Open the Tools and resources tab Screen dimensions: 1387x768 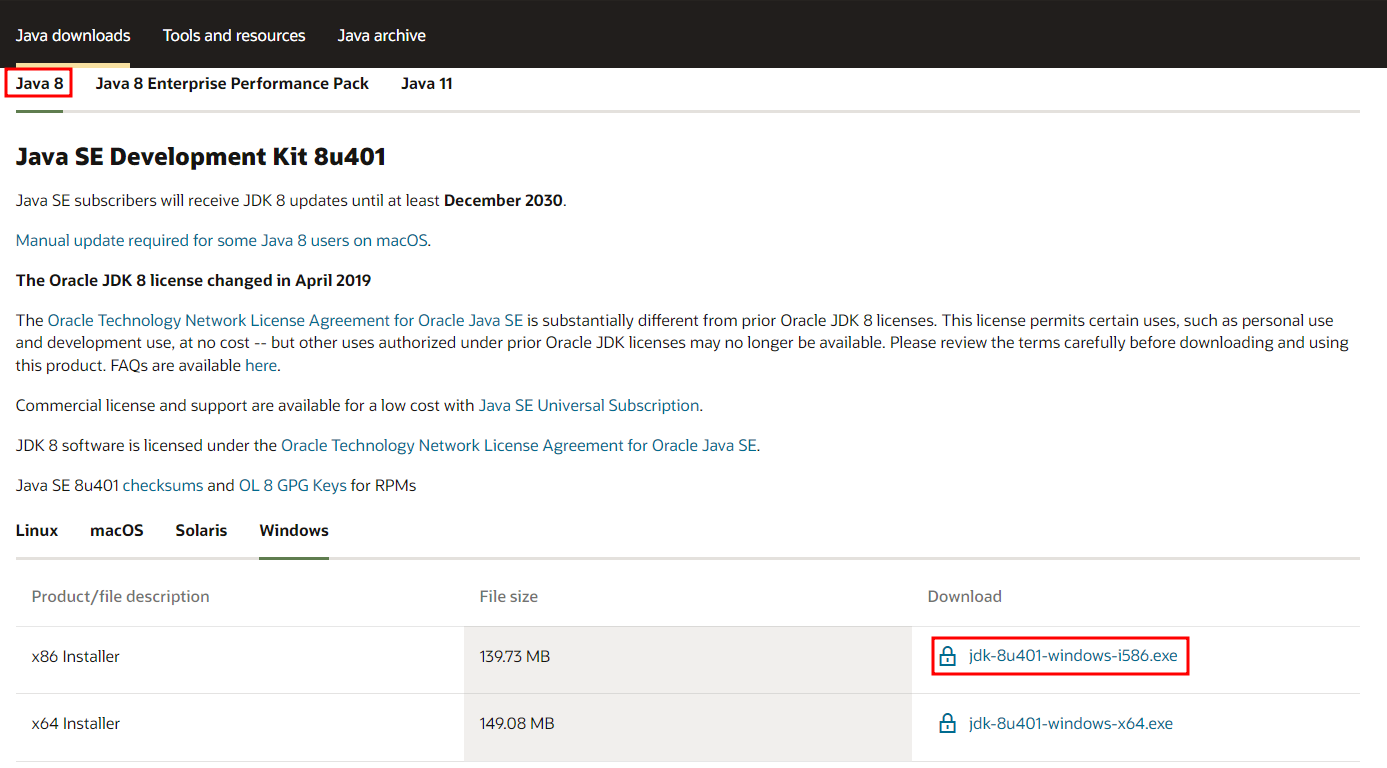234,35
